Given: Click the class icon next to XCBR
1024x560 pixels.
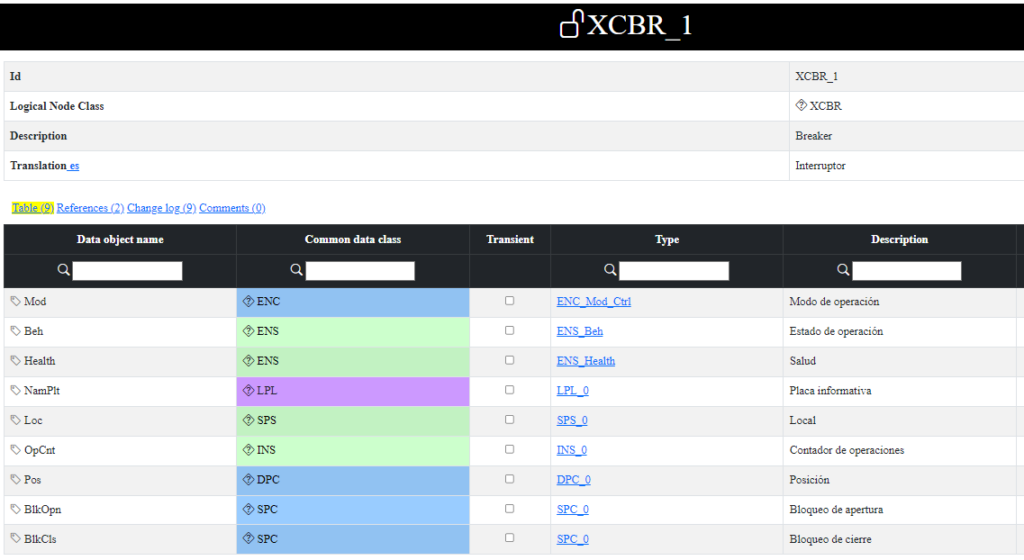Looking at the screenshot, I should 801,106.
